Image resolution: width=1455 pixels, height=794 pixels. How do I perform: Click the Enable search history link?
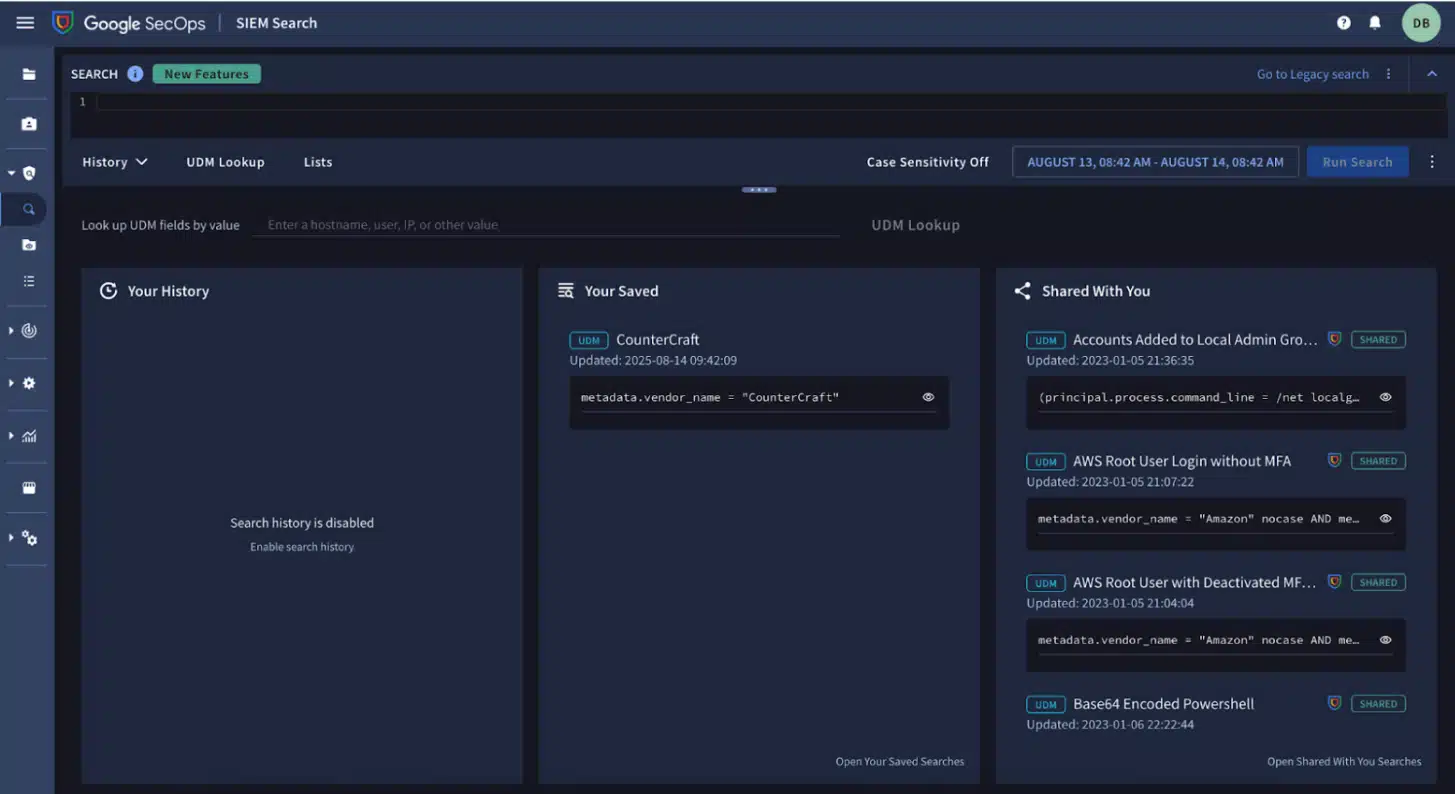(302, 547)
